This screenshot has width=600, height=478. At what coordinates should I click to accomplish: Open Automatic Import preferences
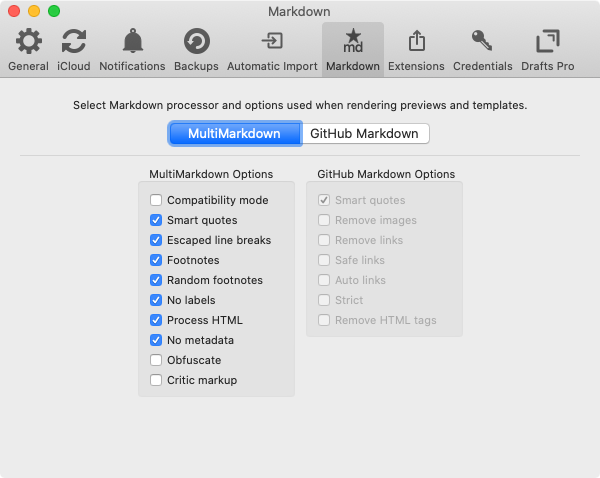click(x=271, y=49)
